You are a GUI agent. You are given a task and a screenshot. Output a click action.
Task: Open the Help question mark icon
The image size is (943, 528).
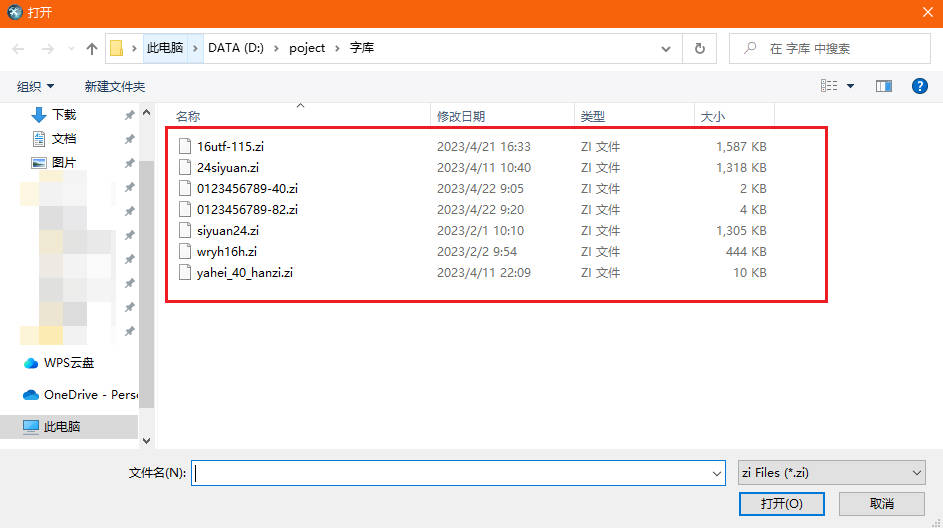919,87
